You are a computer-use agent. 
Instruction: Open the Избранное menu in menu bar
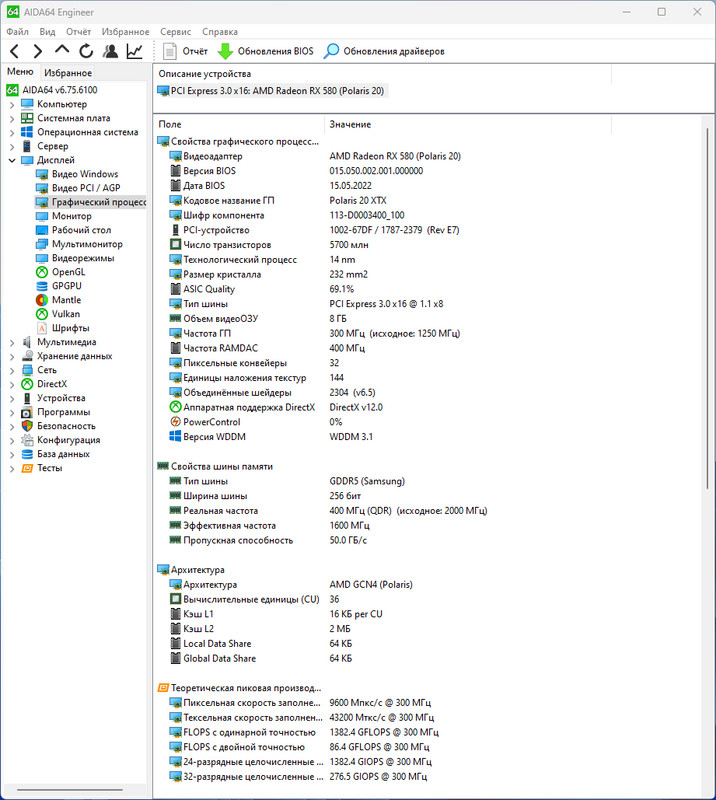126,32
